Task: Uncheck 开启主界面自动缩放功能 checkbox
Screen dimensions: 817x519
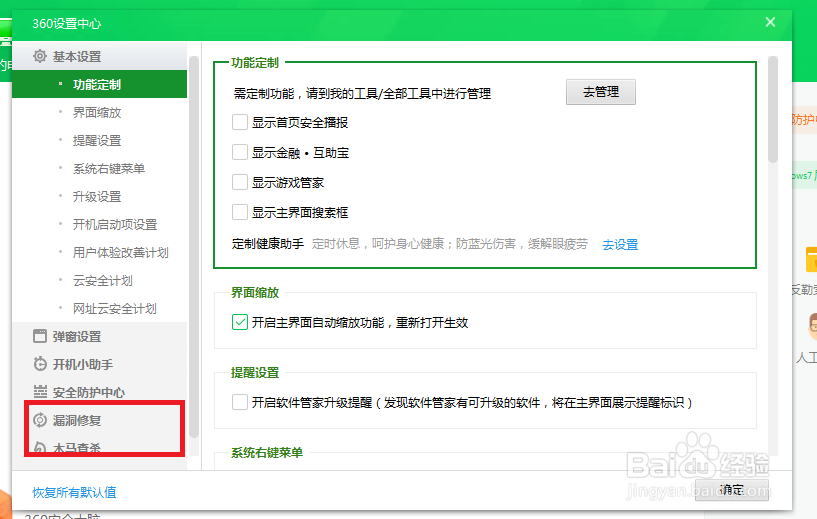Action: coord(240,323)
